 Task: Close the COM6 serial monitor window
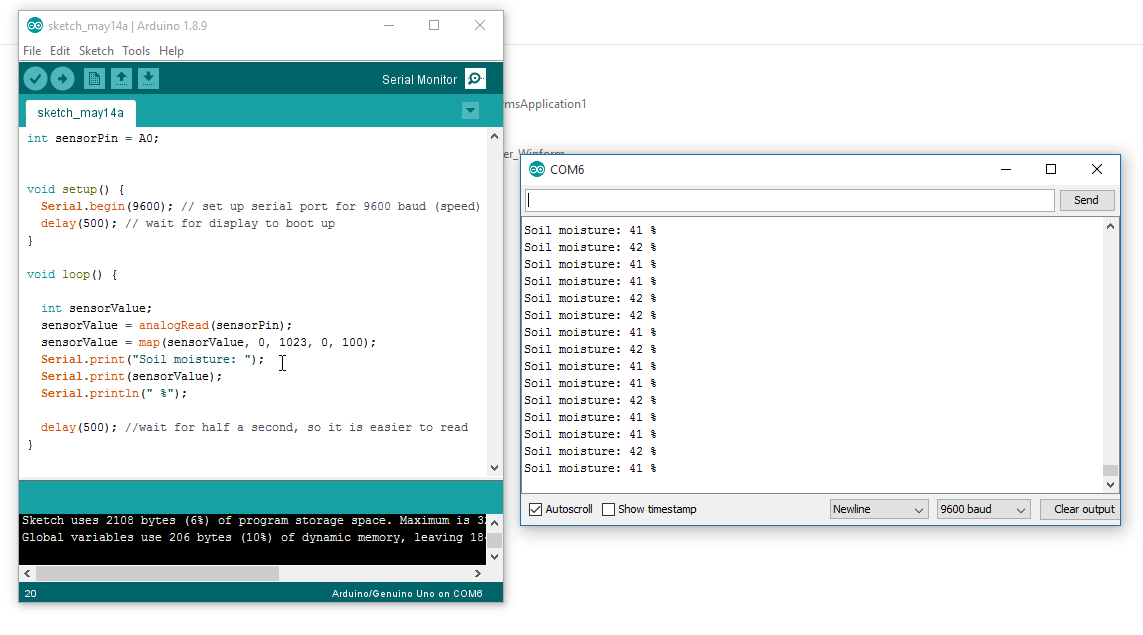(x=1096, y=169)
